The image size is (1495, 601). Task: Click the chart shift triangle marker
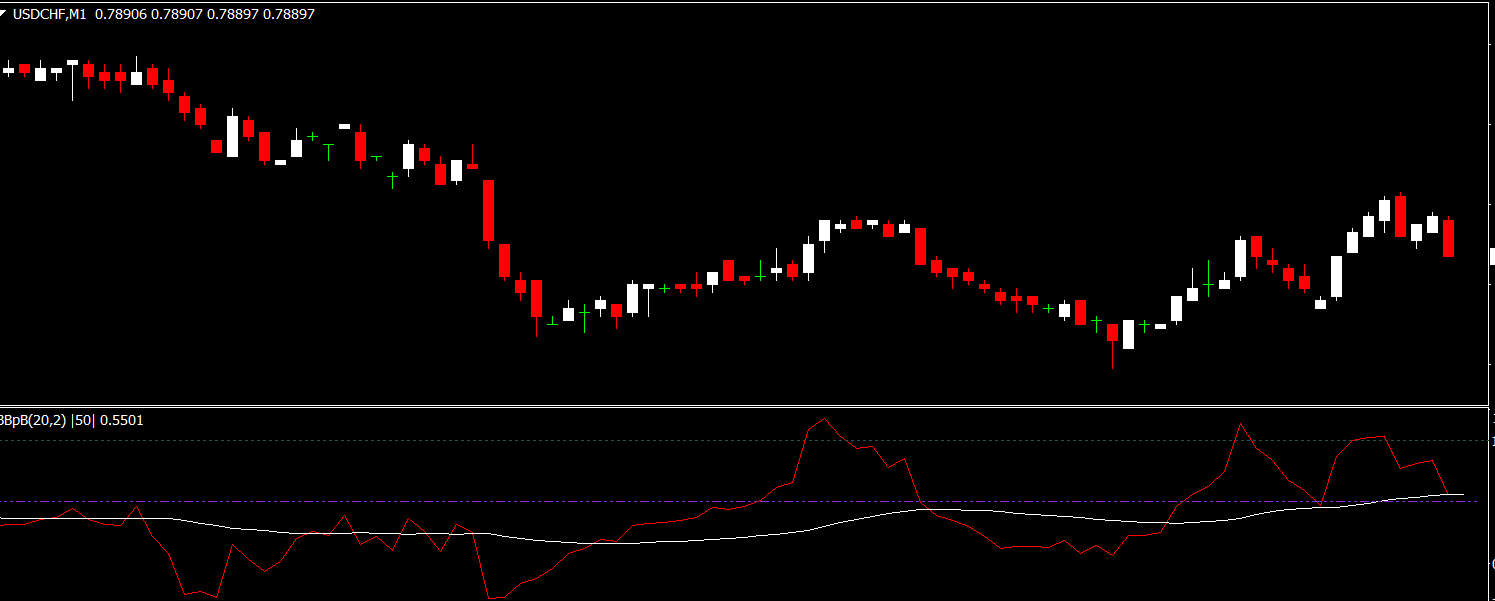pyautogui.click(x=5, y=14)
